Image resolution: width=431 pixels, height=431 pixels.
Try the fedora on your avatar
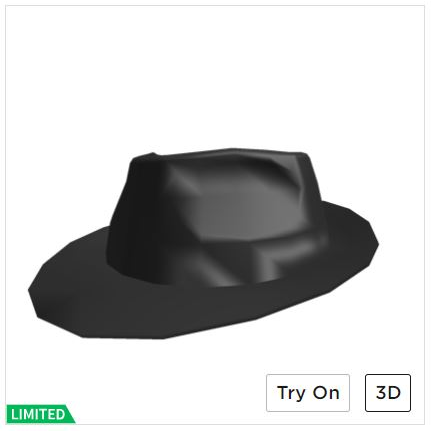click(x=308, y=393)
